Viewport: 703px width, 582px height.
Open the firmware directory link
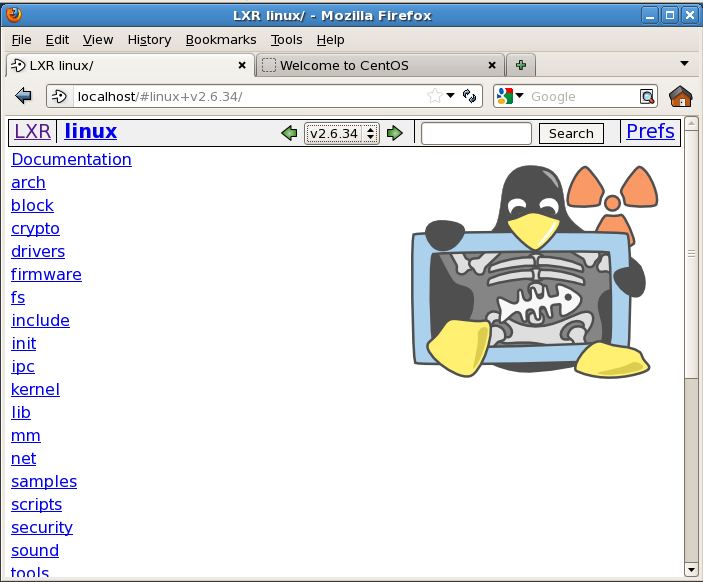46,274
